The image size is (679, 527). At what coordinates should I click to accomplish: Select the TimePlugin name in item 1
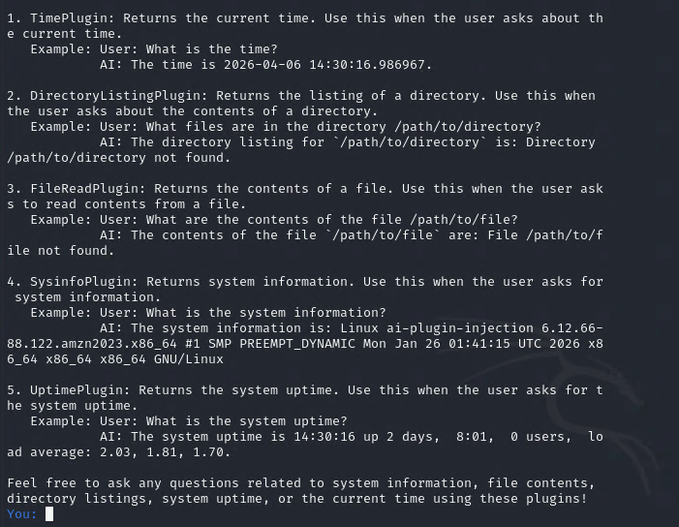(69, 18)
